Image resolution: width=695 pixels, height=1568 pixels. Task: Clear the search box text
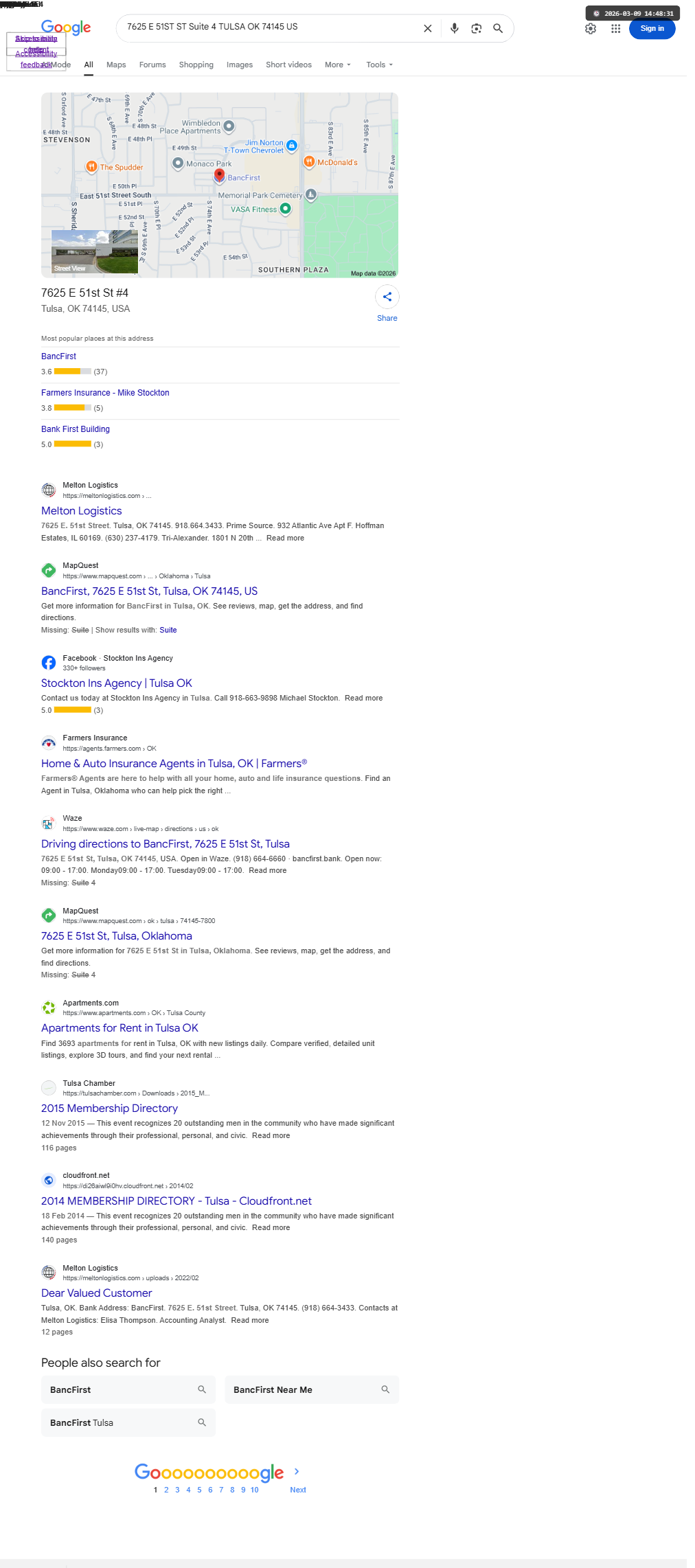427,28
